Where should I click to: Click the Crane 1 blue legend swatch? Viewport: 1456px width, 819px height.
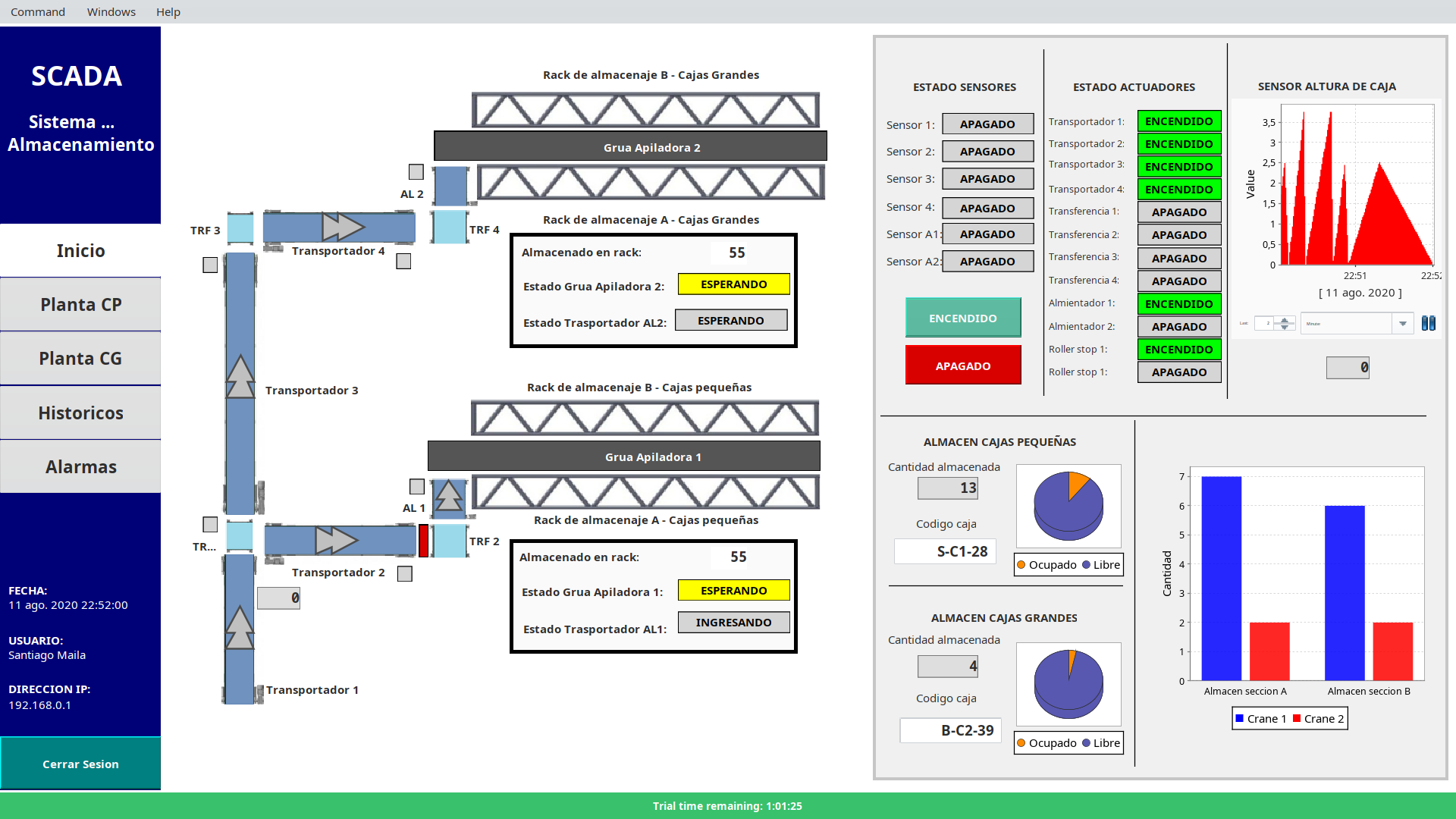pyautogui.click(x=1239, y=719)
